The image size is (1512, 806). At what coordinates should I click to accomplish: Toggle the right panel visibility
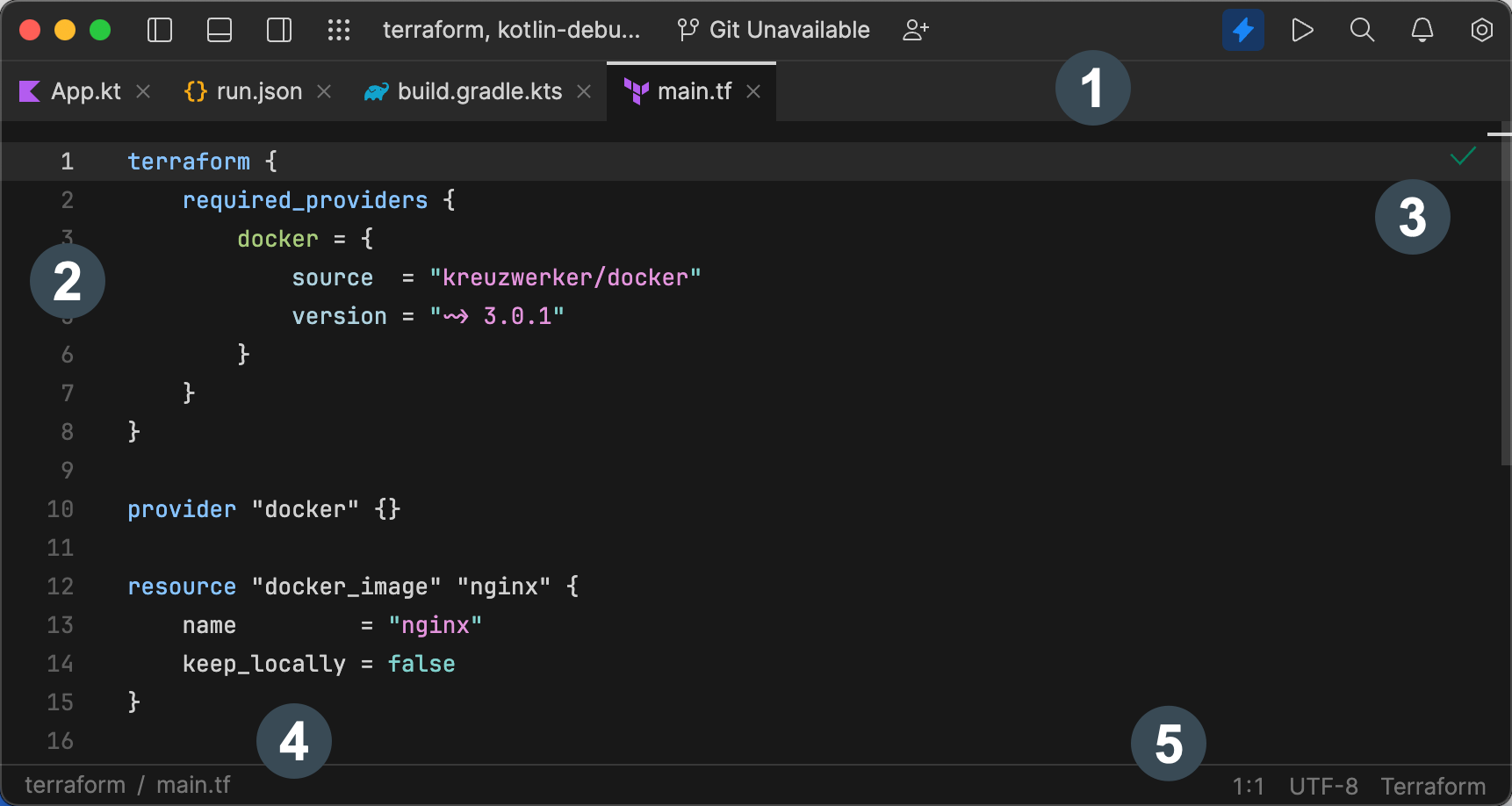278,29
